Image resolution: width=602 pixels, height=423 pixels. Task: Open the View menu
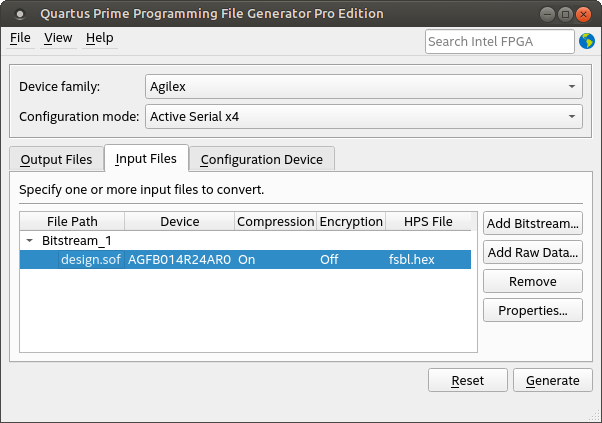click(x=58, y=38)
